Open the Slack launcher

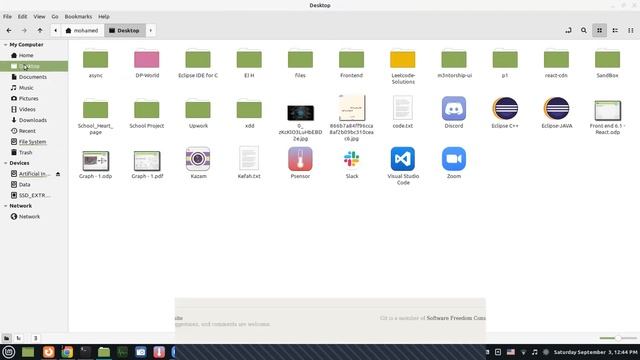(351, 159)
